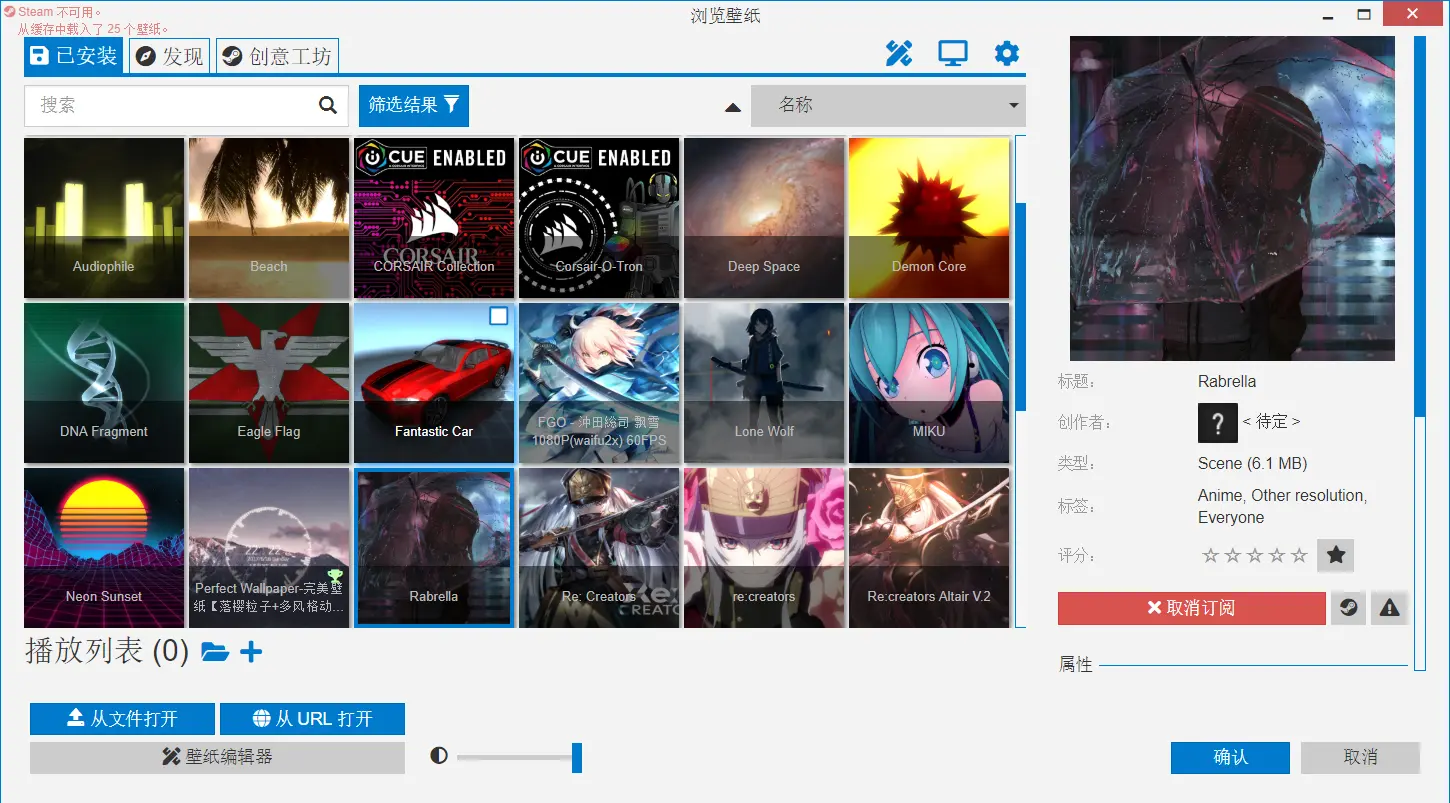Toggle ascending sort order arrow

tap(733, 107)
